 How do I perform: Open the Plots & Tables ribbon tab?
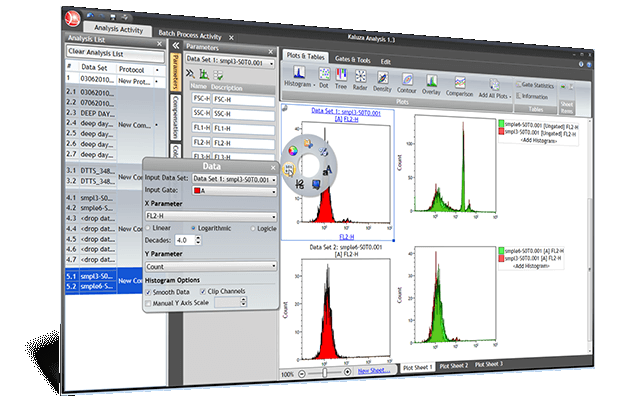(x=305, y=56)
